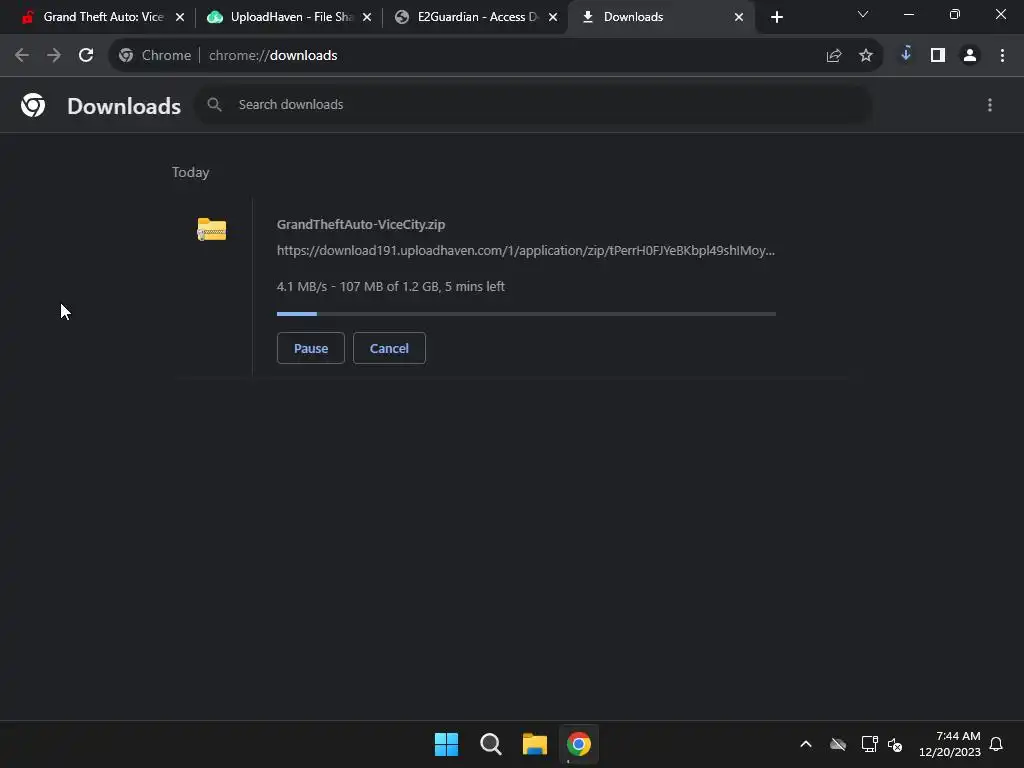Open File Explorer from taskbar

click(x=535, y=744)
